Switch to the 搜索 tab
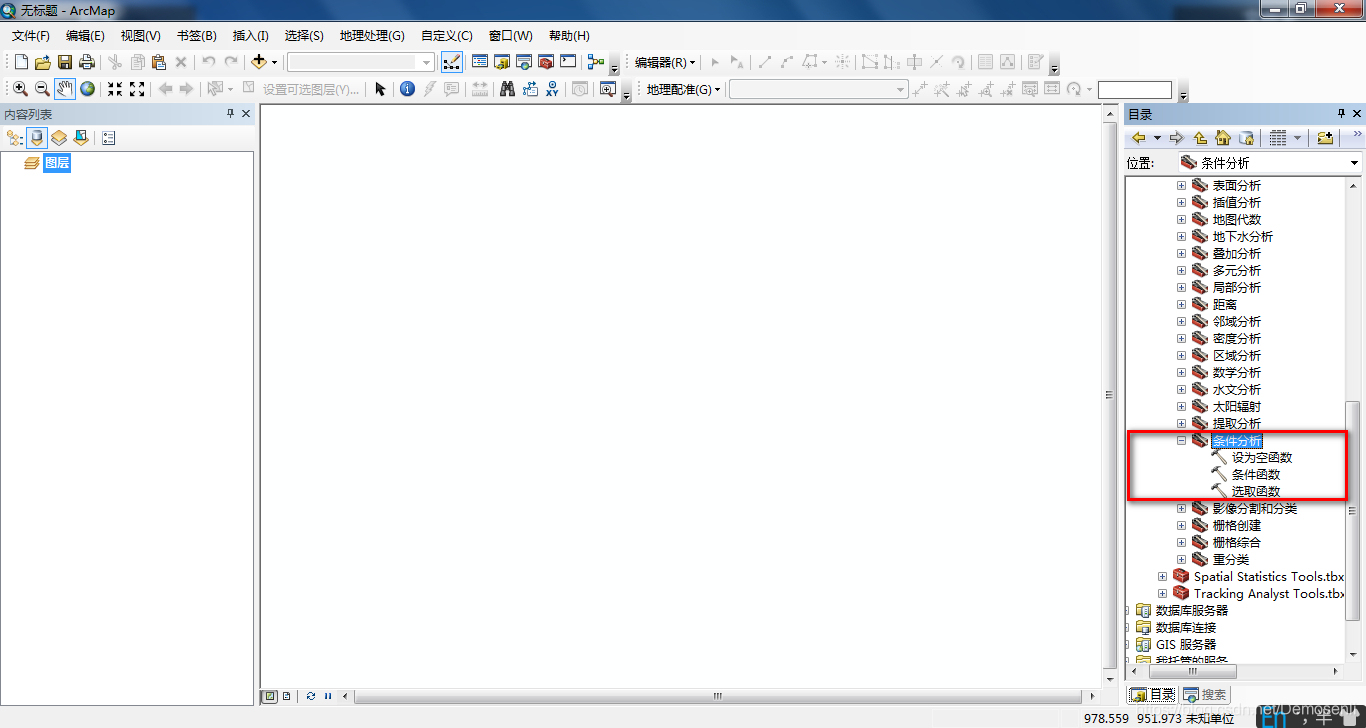Image resolution: width=1366 pixels, height=728 pixels. (1205, 694)
